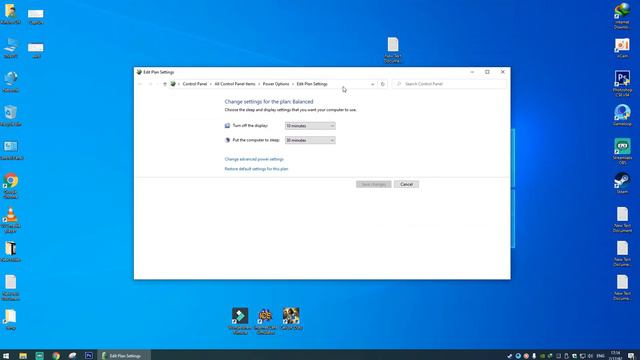Click the up arrow navigation icon
Screen dimensions: 640x360
point(165,84)
